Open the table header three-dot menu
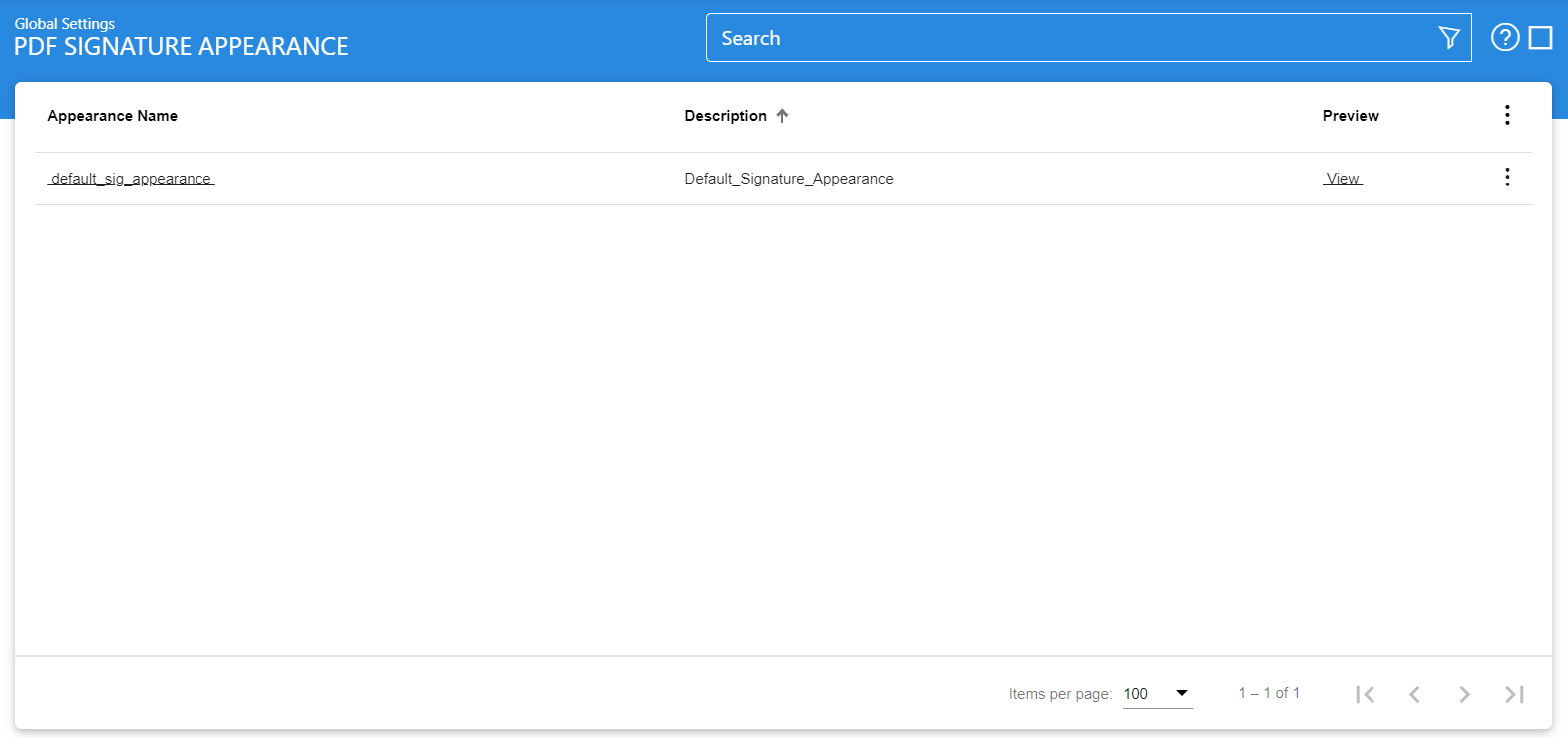 pos(1507,115)
